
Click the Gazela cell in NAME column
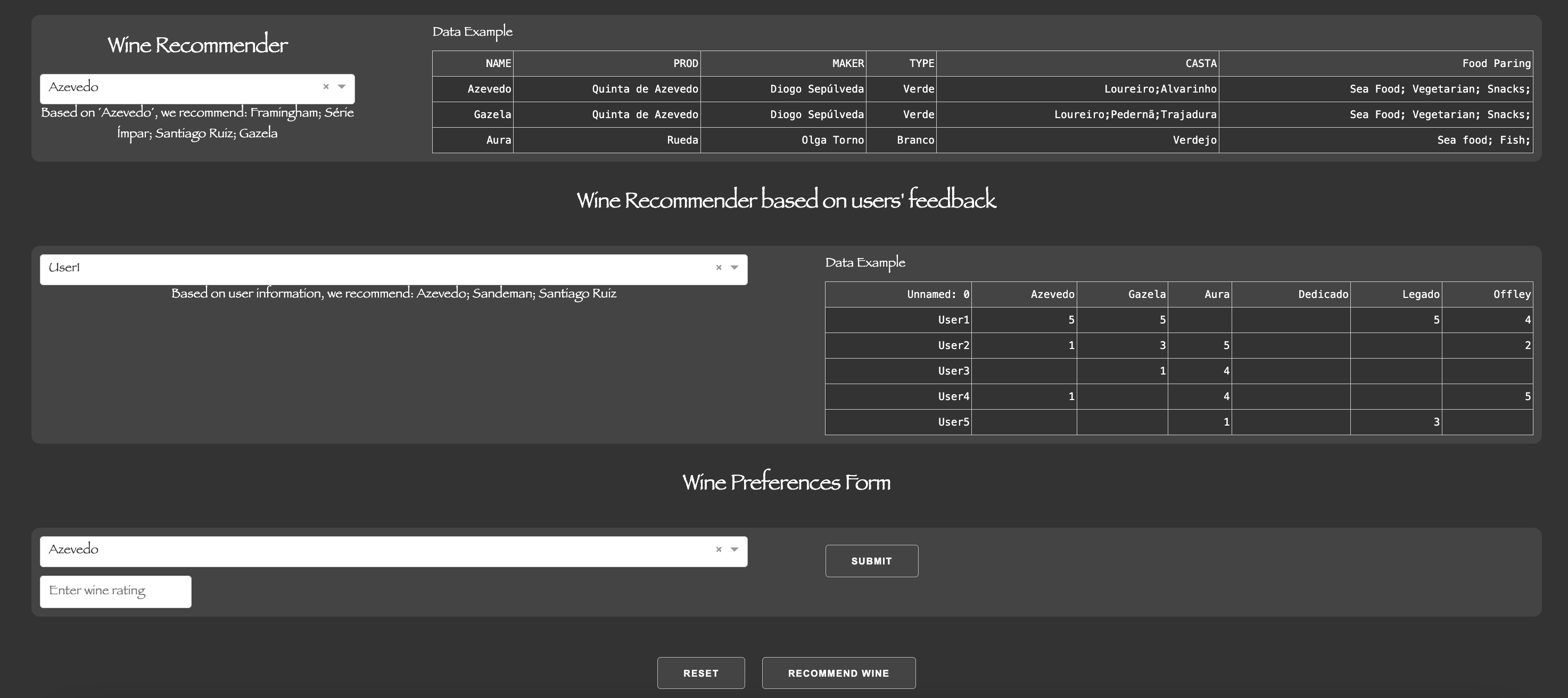coord(473,114)
